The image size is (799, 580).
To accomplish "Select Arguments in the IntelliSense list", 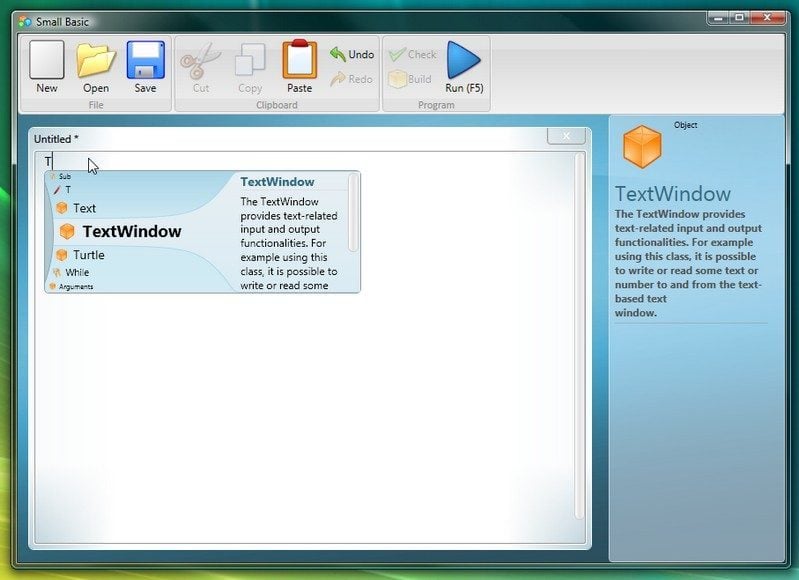I will 75,286.
